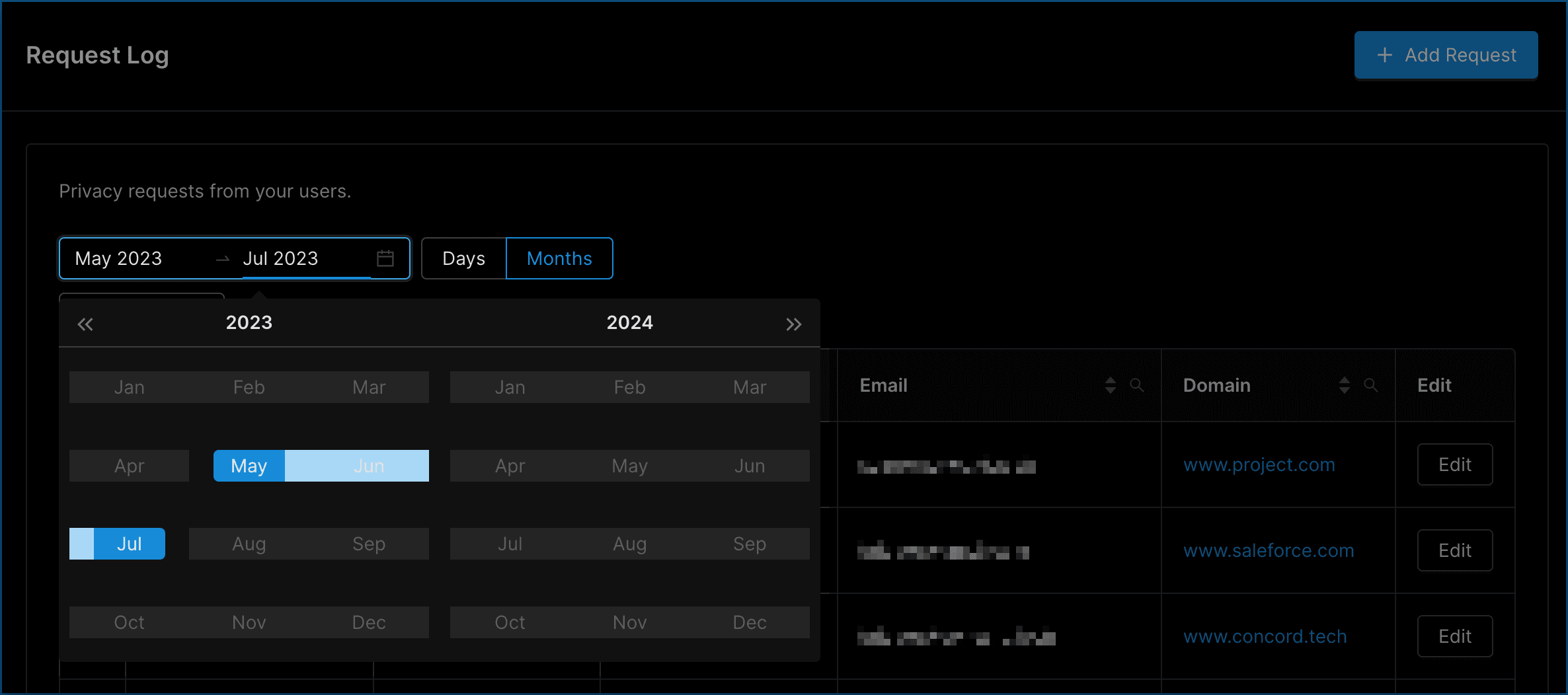The width and height of the screenshot is (1568, 695).
Task: Click the Jul 2023 end date field
Action: (x=281, y=258)
